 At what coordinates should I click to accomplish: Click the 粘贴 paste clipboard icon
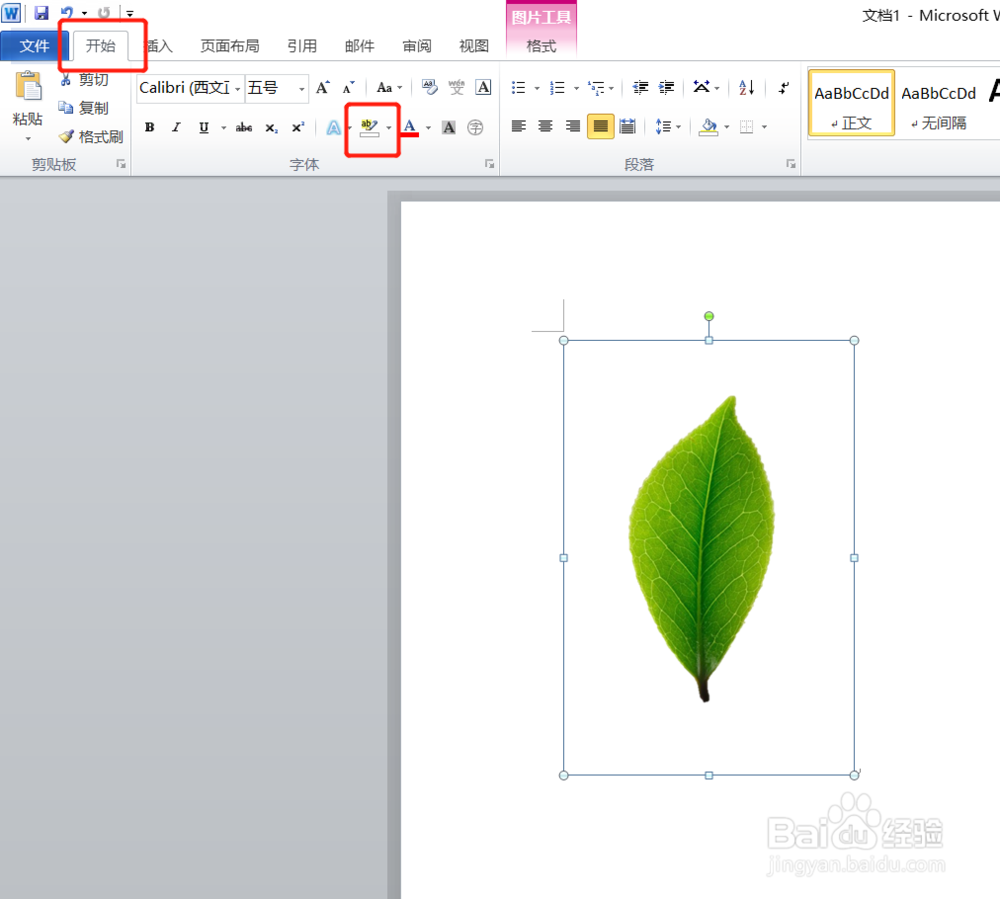(x=28, y=85)
